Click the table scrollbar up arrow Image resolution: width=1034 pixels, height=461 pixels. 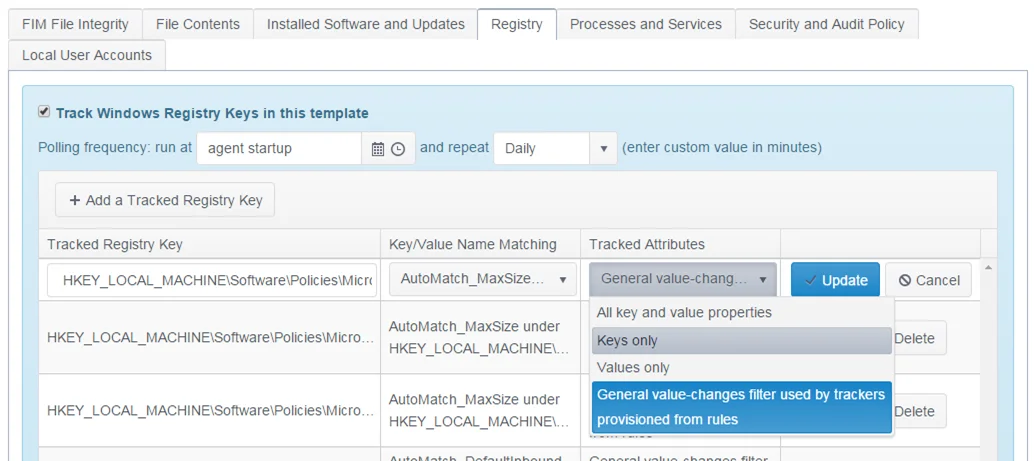pos(988,267)
